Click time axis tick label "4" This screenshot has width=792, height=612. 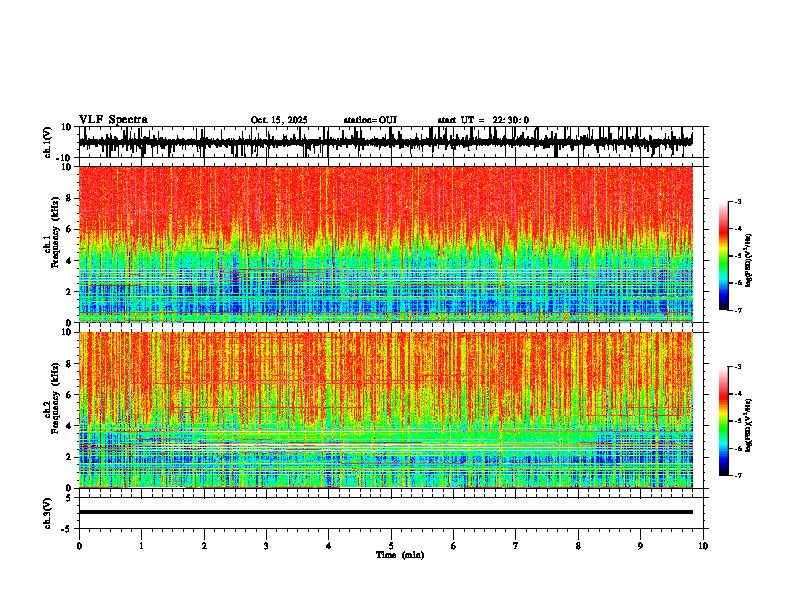(329, 546)
